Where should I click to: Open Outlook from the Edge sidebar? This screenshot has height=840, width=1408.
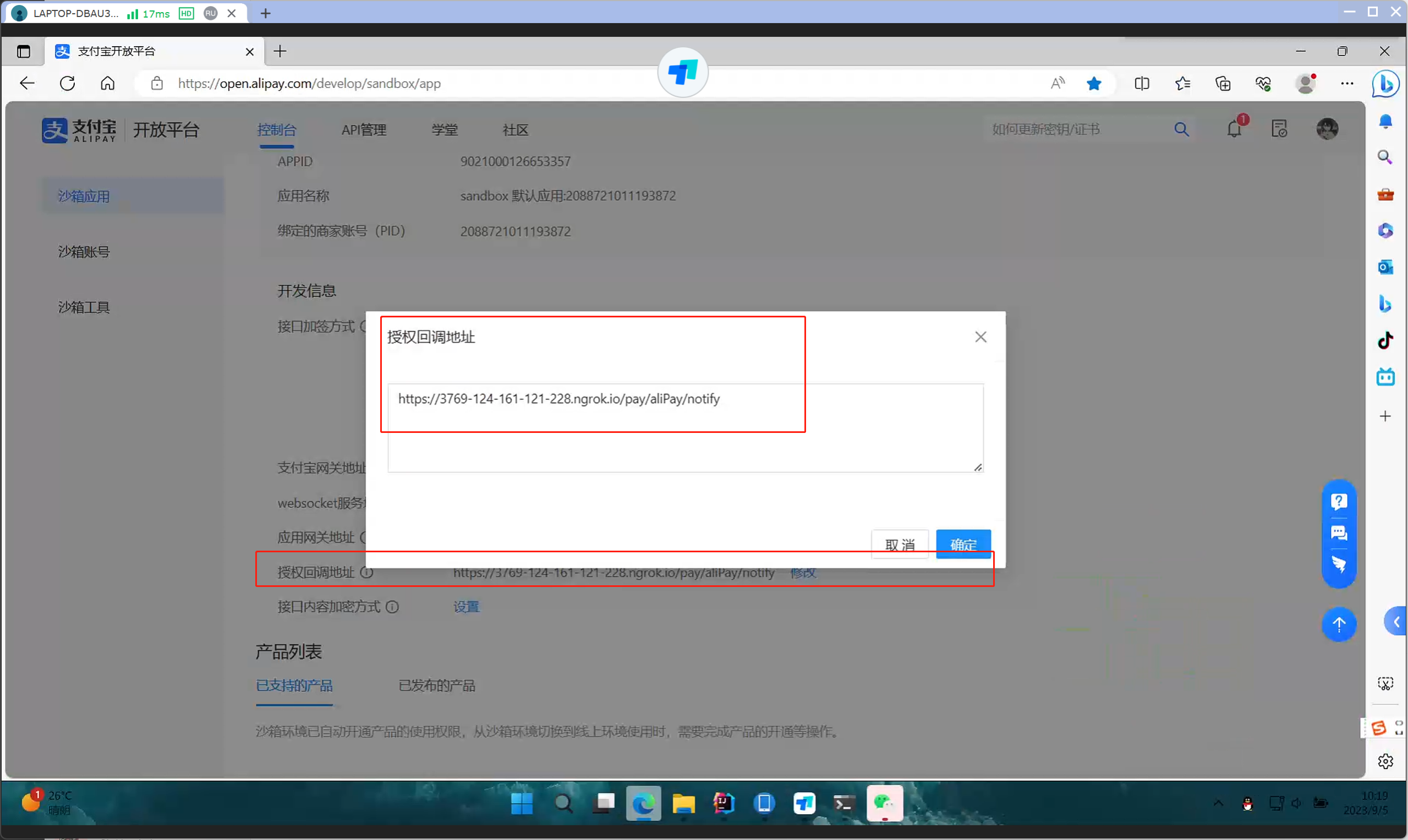[1385, 267]
